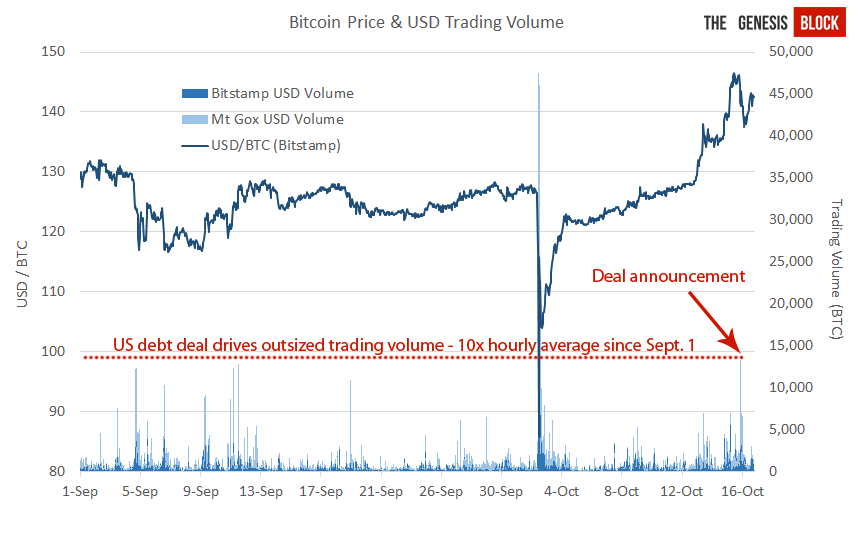Image resolution: width=854 pixels, height=545 pixels.
Task: Click the 100 label on USD axis
Action: 53,351
